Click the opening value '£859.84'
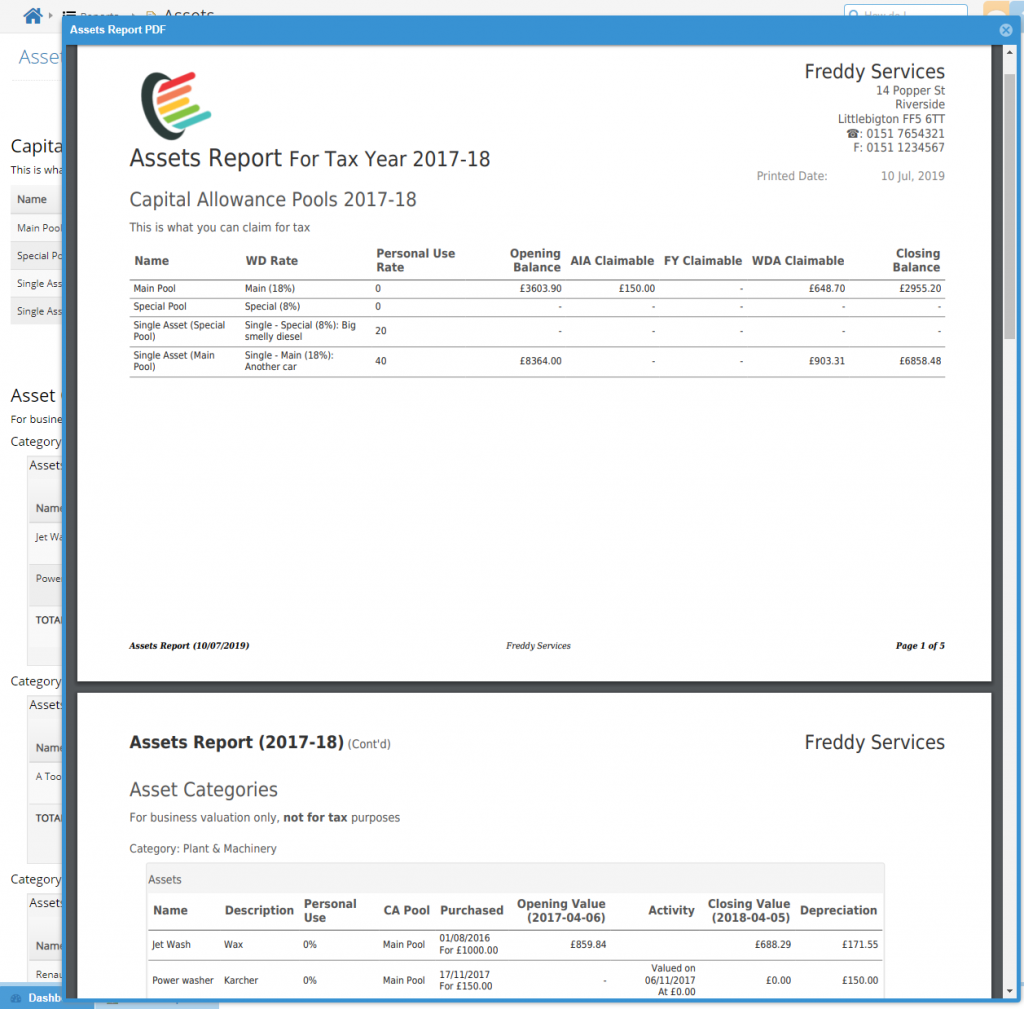This screenshot has width=1024, height=1009. pos(588,944)
